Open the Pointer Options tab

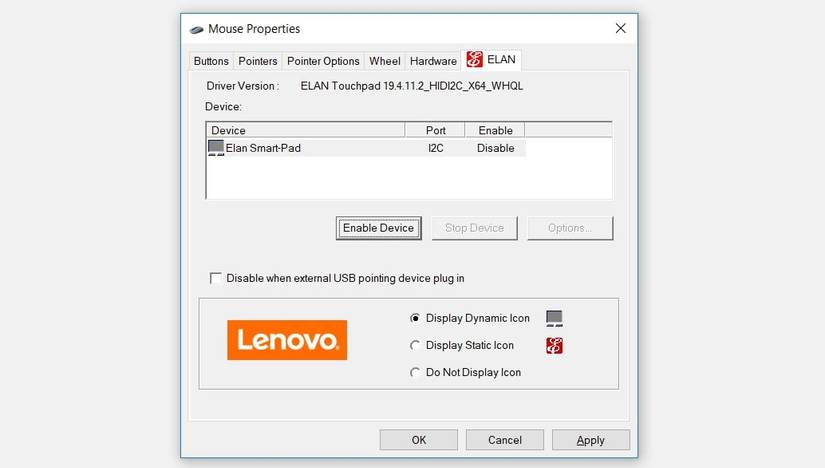[x=323, y=61]
